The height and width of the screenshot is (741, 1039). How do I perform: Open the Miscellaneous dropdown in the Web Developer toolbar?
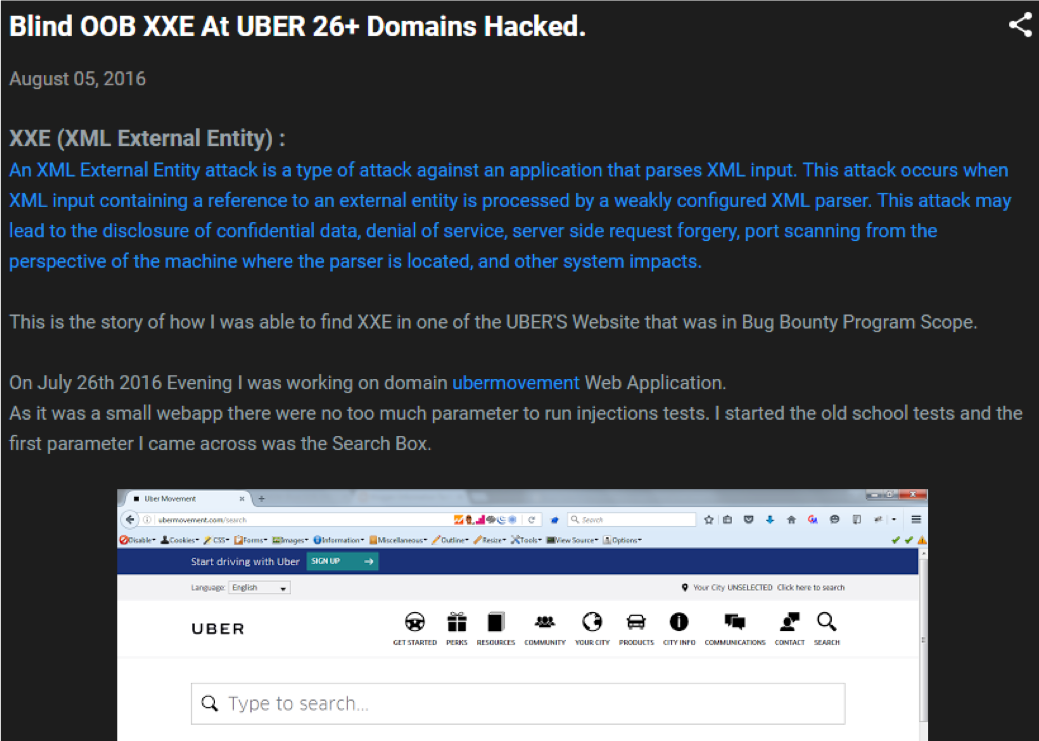(398, 540)
